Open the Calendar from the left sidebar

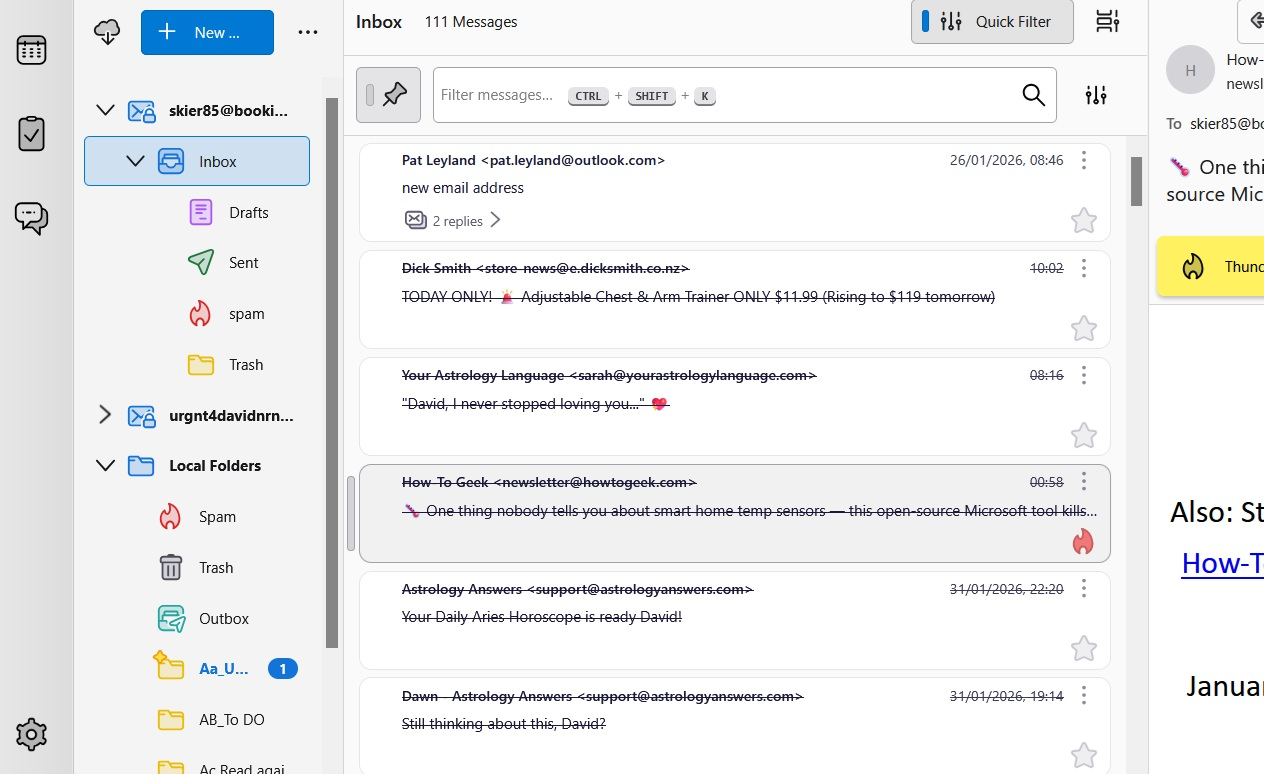tap(31, 50)
